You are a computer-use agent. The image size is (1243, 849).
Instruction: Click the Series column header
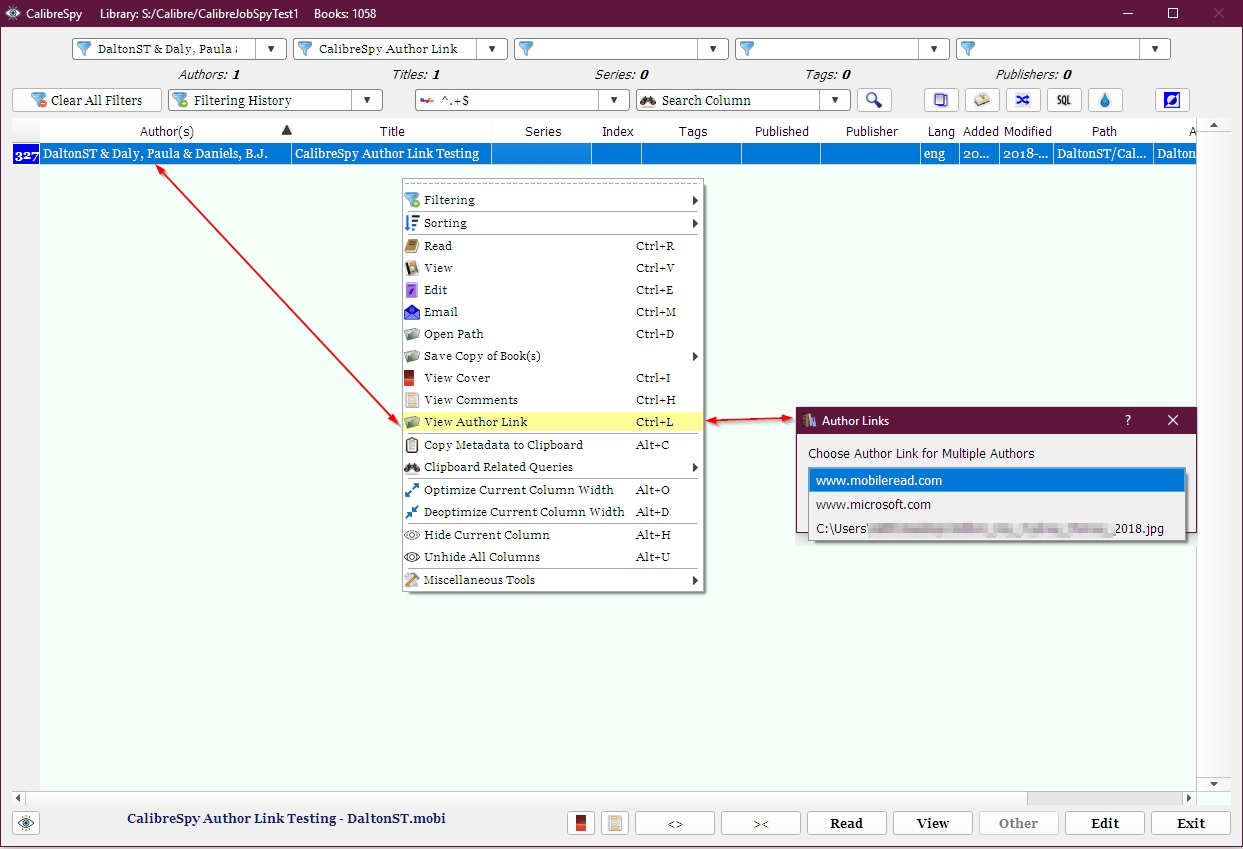click(543, 131)
